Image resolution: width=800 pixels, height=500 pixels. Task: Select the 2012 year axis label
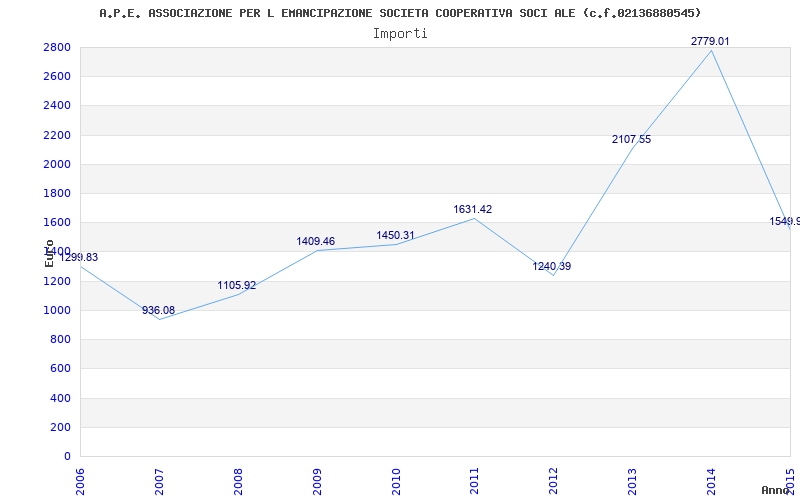pos(553,482)
